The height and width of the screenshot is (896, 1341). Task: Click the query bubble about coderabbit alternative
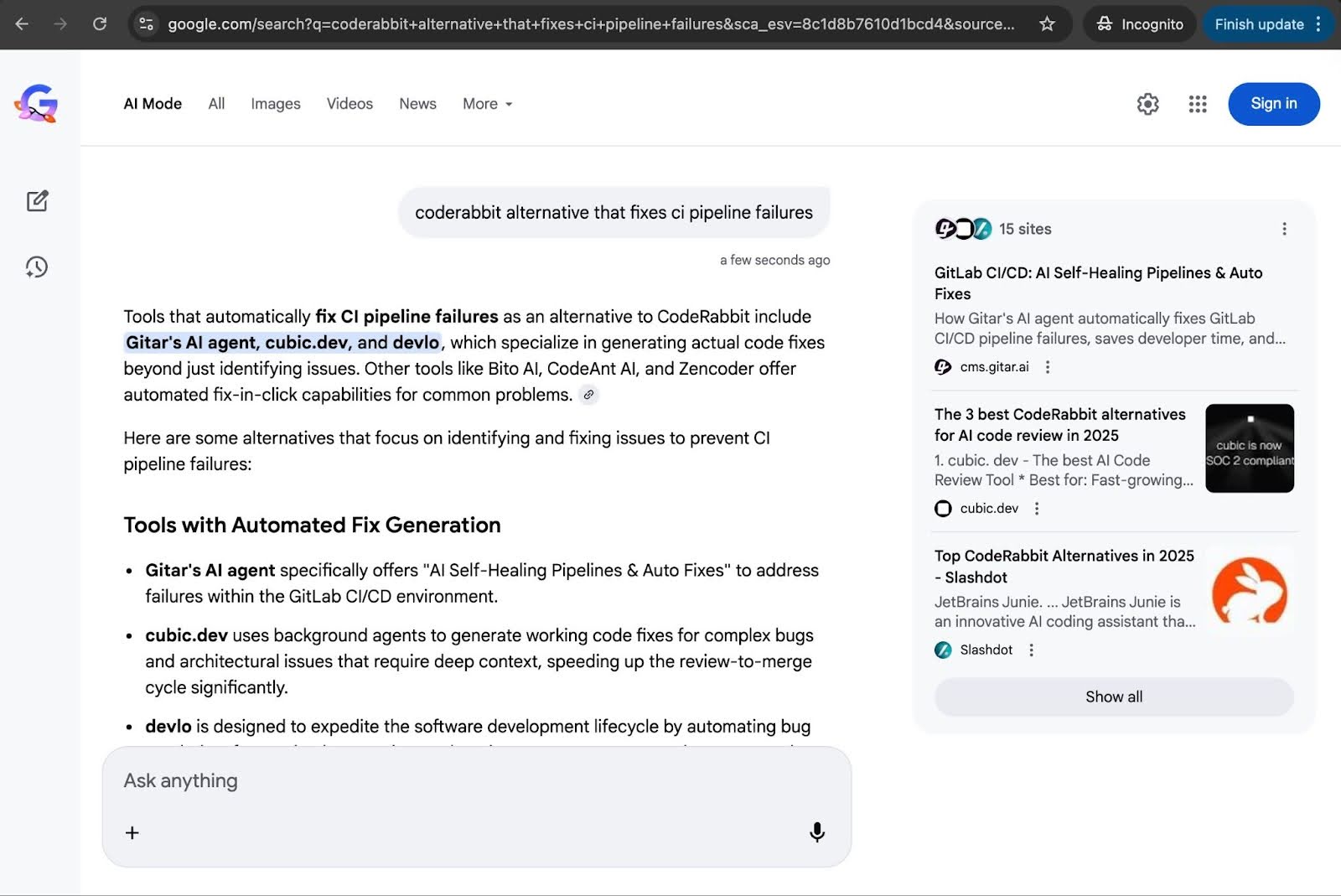pyautogui.click(x=614, y=213)
